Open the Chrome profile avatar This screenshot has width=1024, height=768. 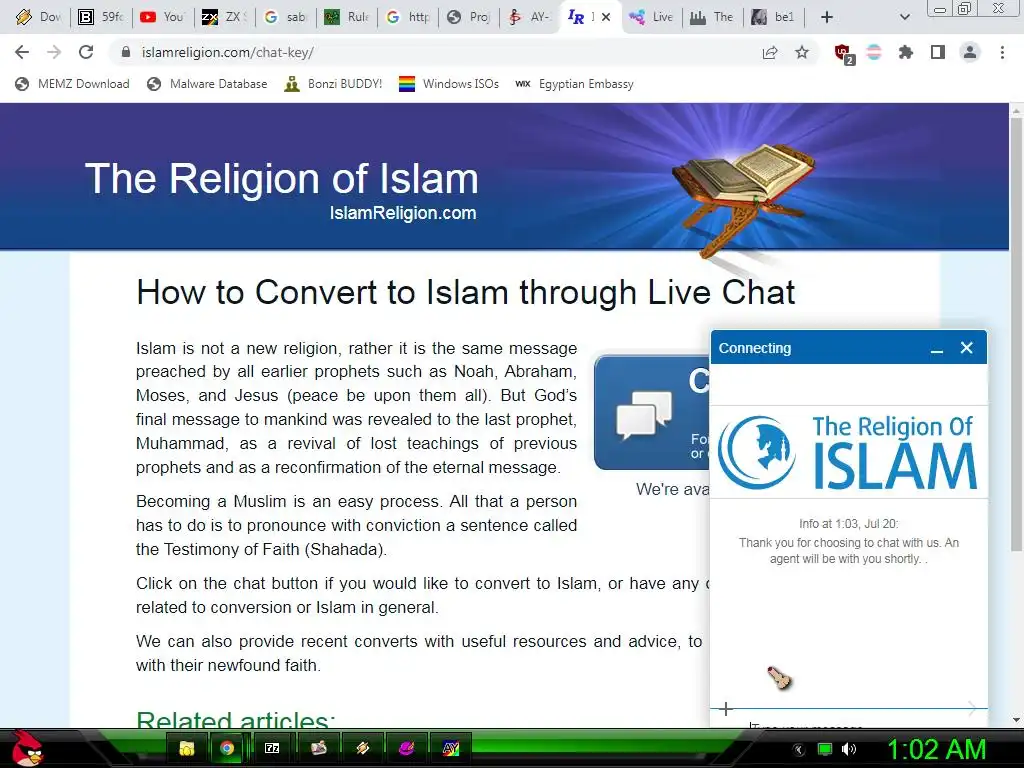tap(970, 52)
